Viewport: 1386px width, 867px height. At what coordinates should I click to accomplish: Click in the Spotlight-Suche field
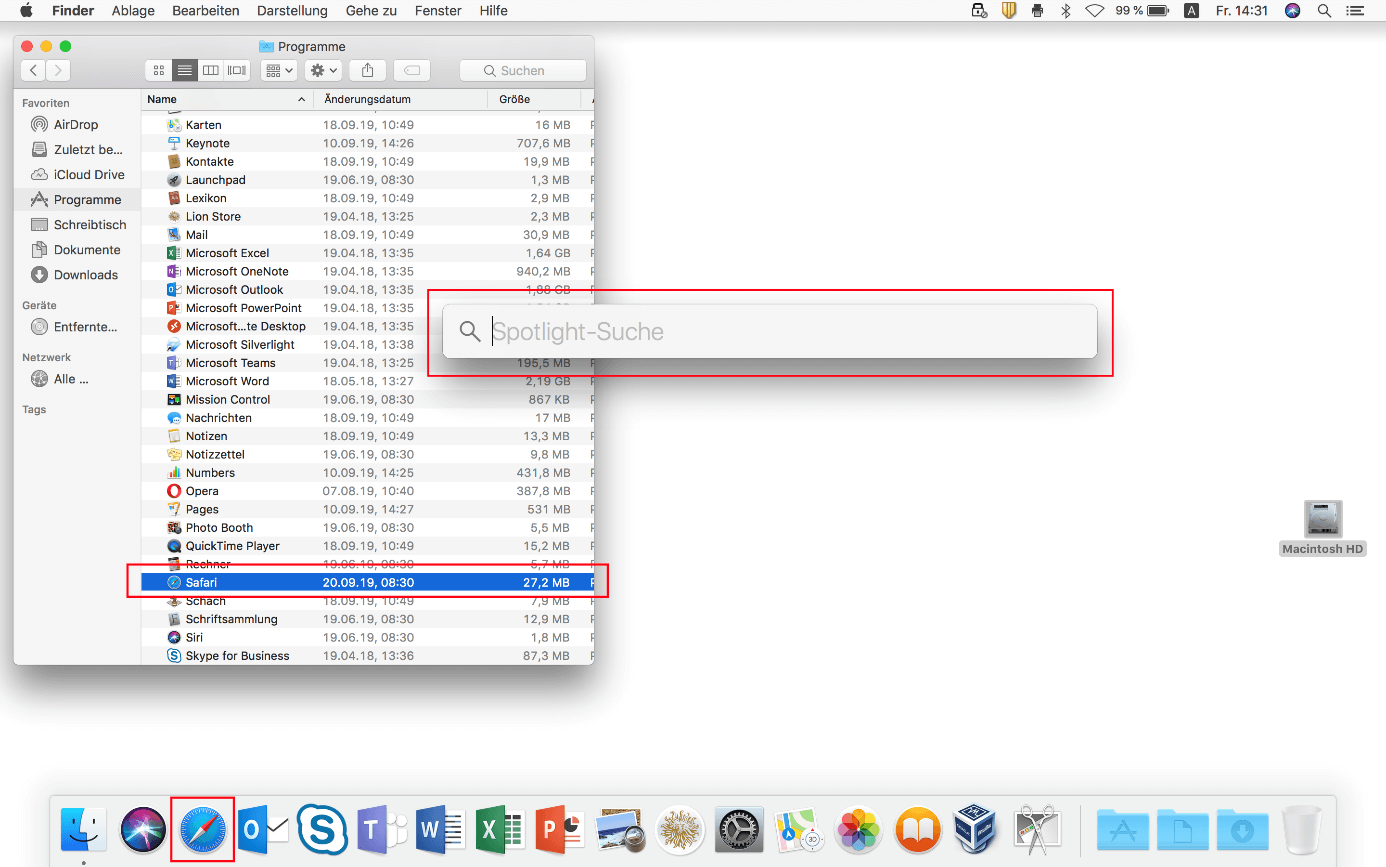pos(770,331)
